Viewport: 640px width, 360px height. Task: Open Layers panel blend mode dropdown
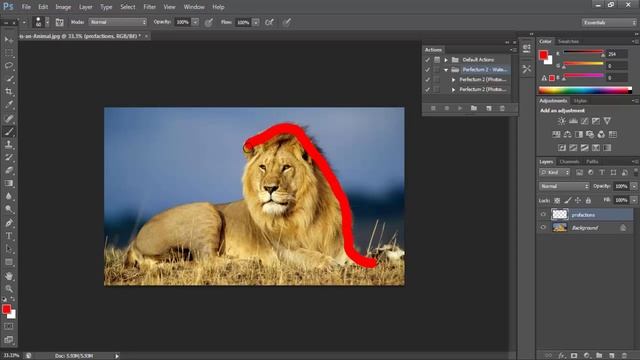564,186
